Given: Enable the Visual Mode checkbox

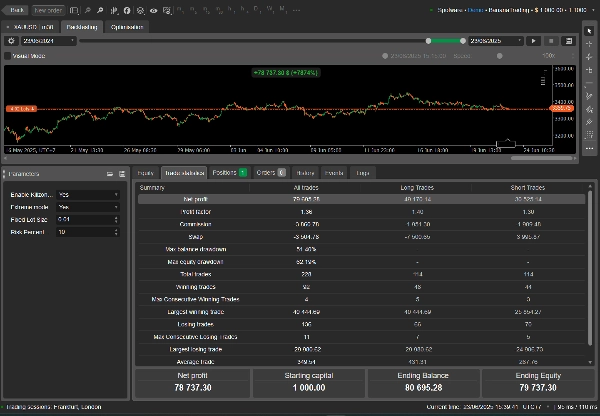Looking at the screenshot, I should 9,56.
